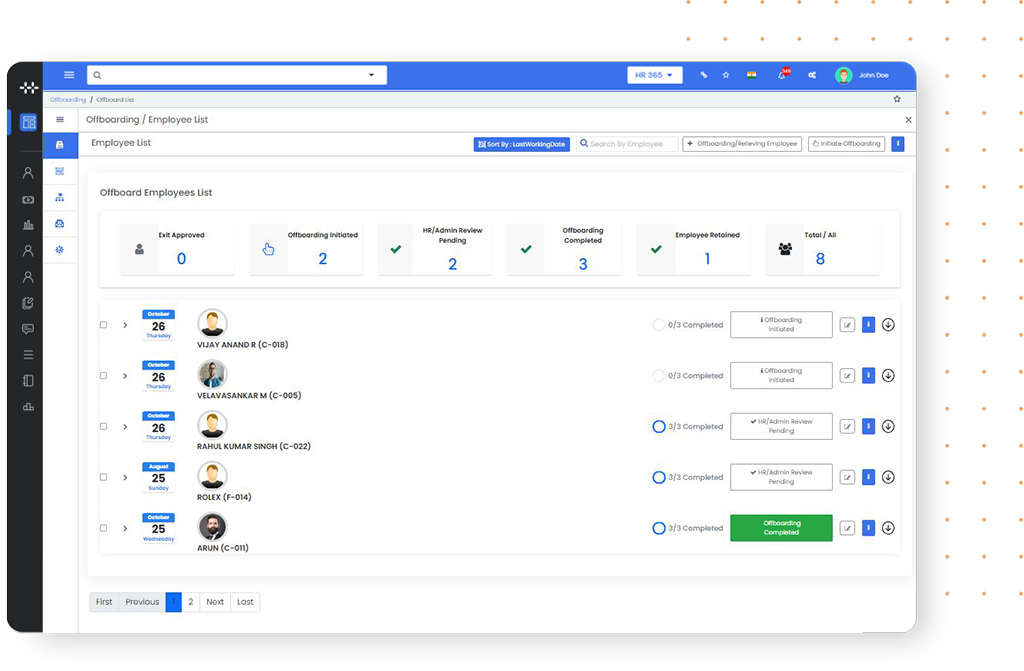Tick the checkbox beside ARUN (C-011)
Image resolution: width=1024 pixels, height=671 pixels.
click(x=103, y=528)
